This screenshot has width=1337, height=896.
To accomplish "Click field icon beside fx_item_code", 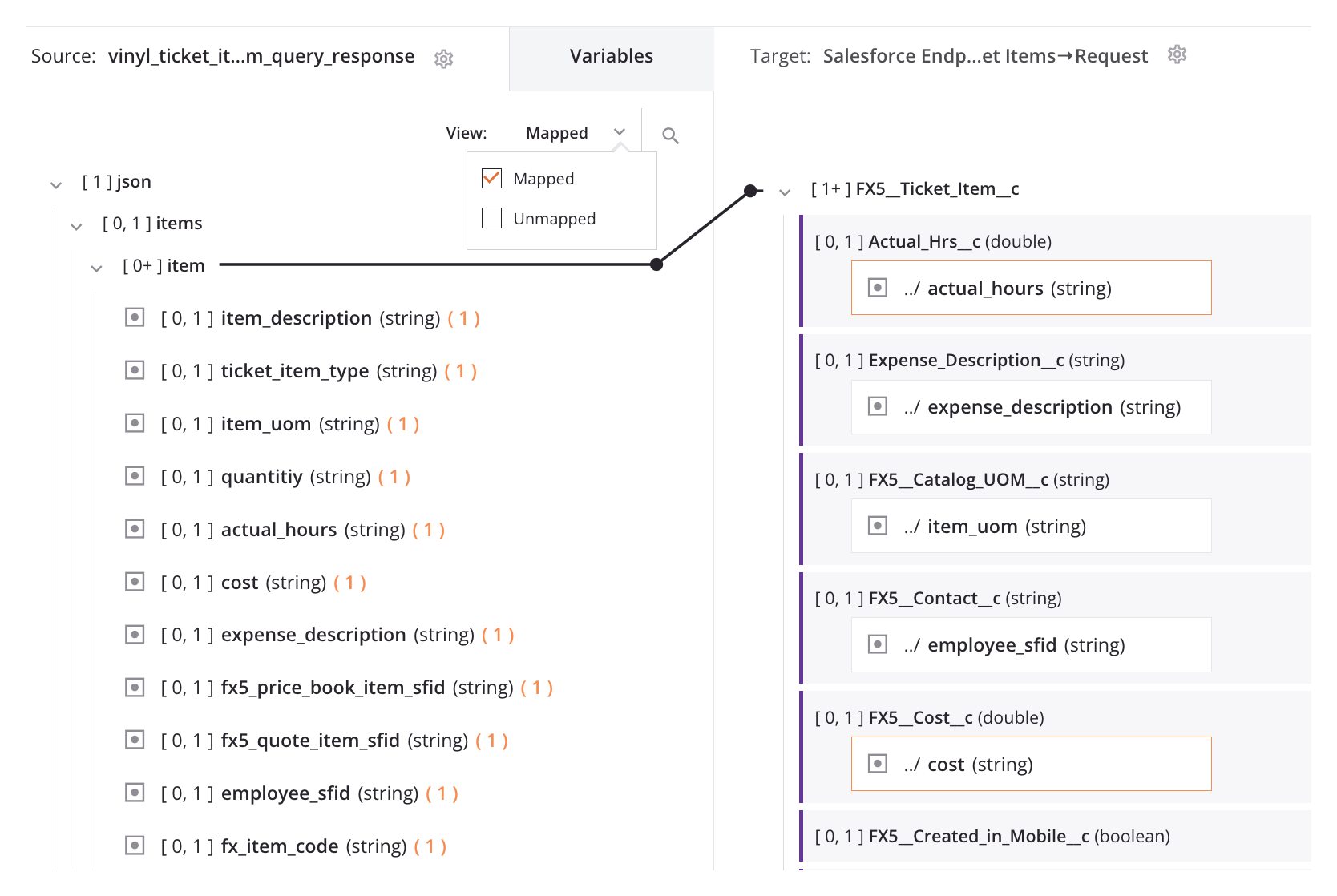I will point(135,846).
